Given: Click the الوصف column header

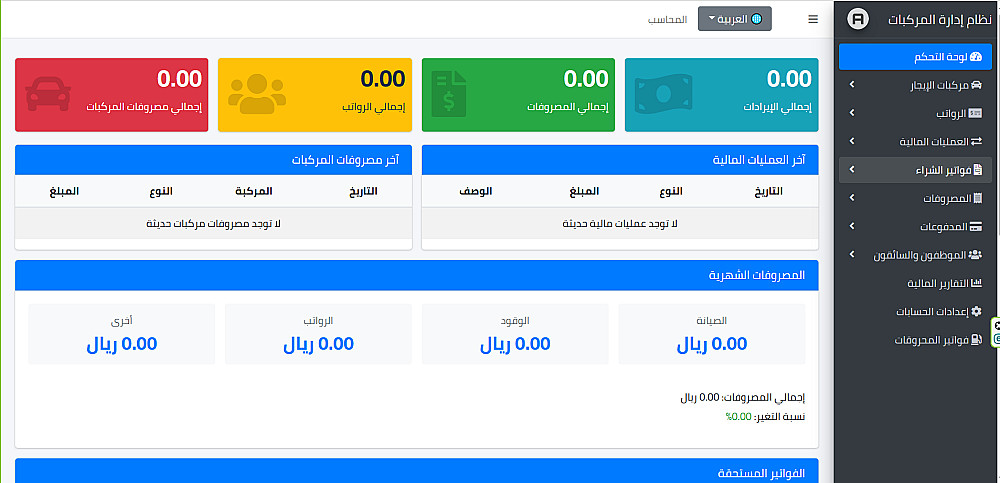Looking at the screenshot, I should (x=476, y=191).
